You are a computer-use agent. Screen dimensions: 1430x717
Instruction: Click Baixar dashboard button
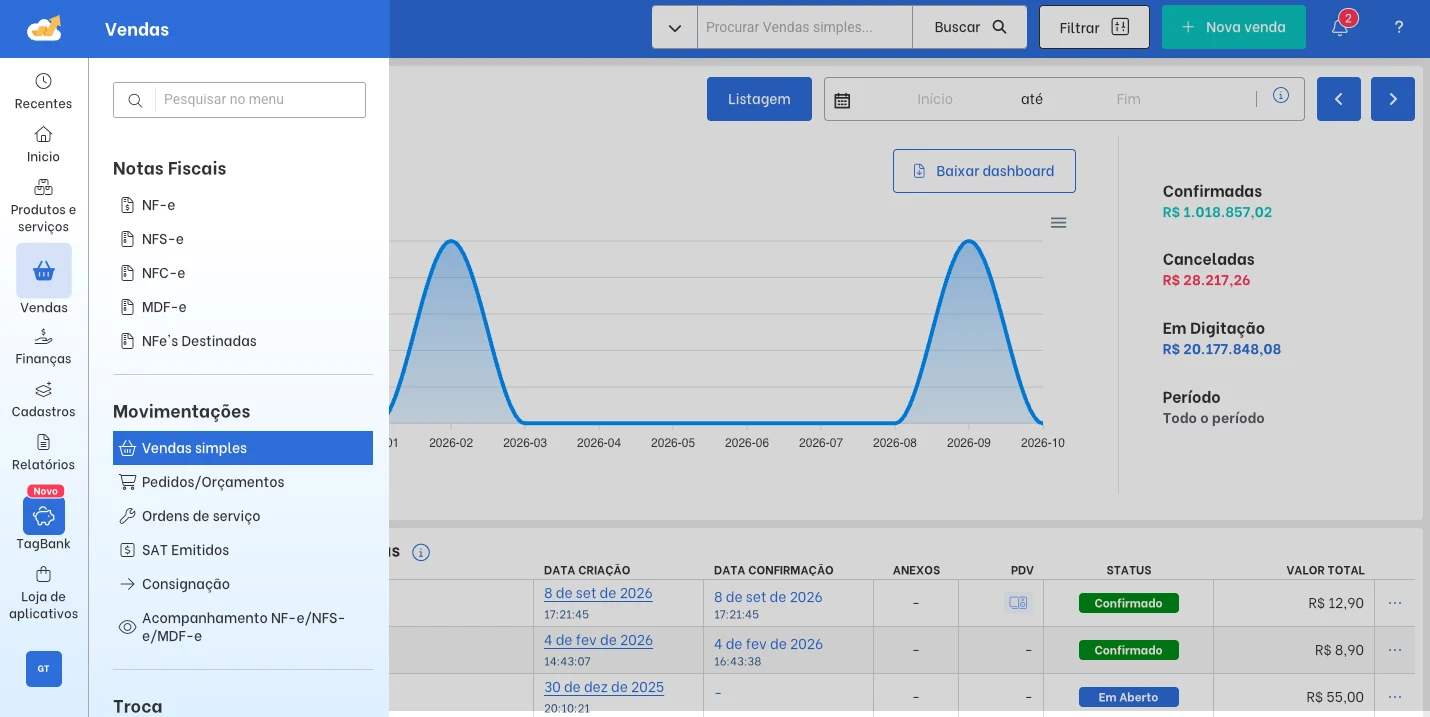pyautogui.click(x=984, y=171)
